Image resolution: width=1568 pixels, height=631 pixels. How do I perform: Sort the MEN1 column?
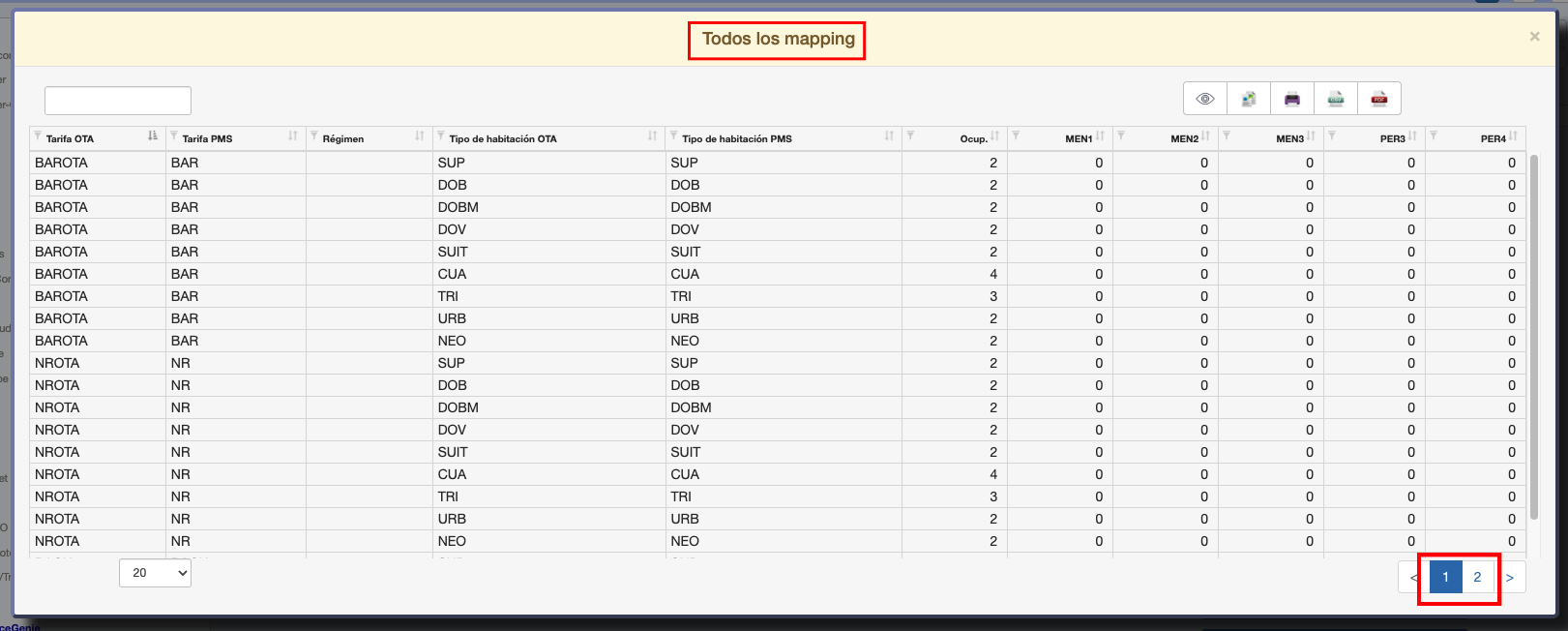[x=1100, y=136]
